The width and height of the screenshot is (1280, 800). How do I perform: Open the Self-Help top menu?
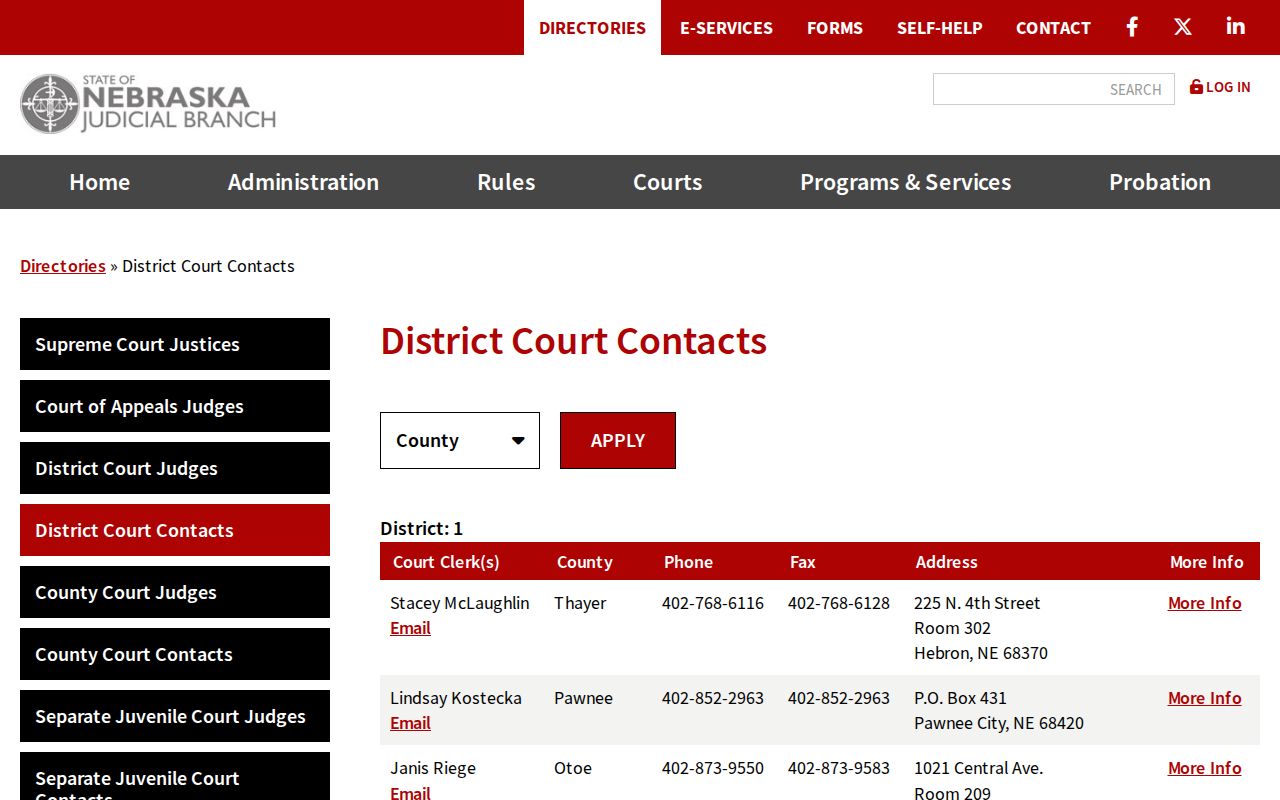[940, 28]
